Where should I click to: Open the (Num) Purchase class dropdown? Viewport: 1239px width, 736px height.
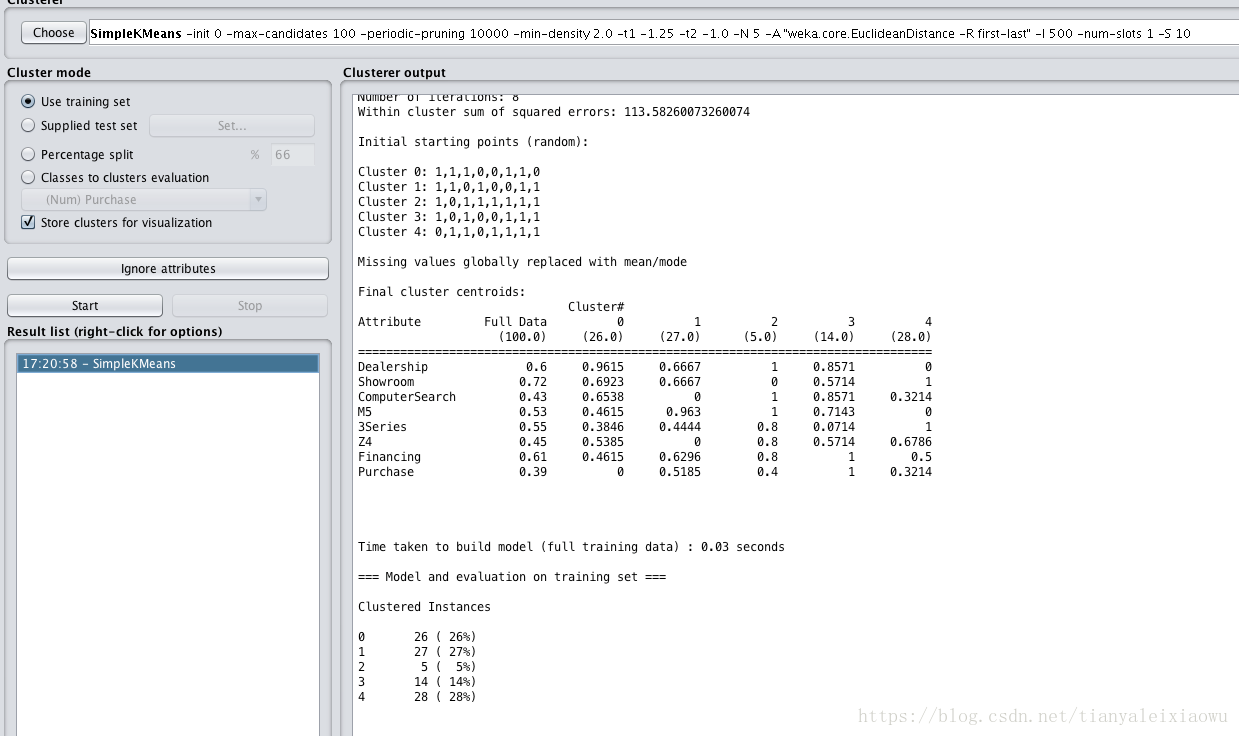[x=144, y=200]
